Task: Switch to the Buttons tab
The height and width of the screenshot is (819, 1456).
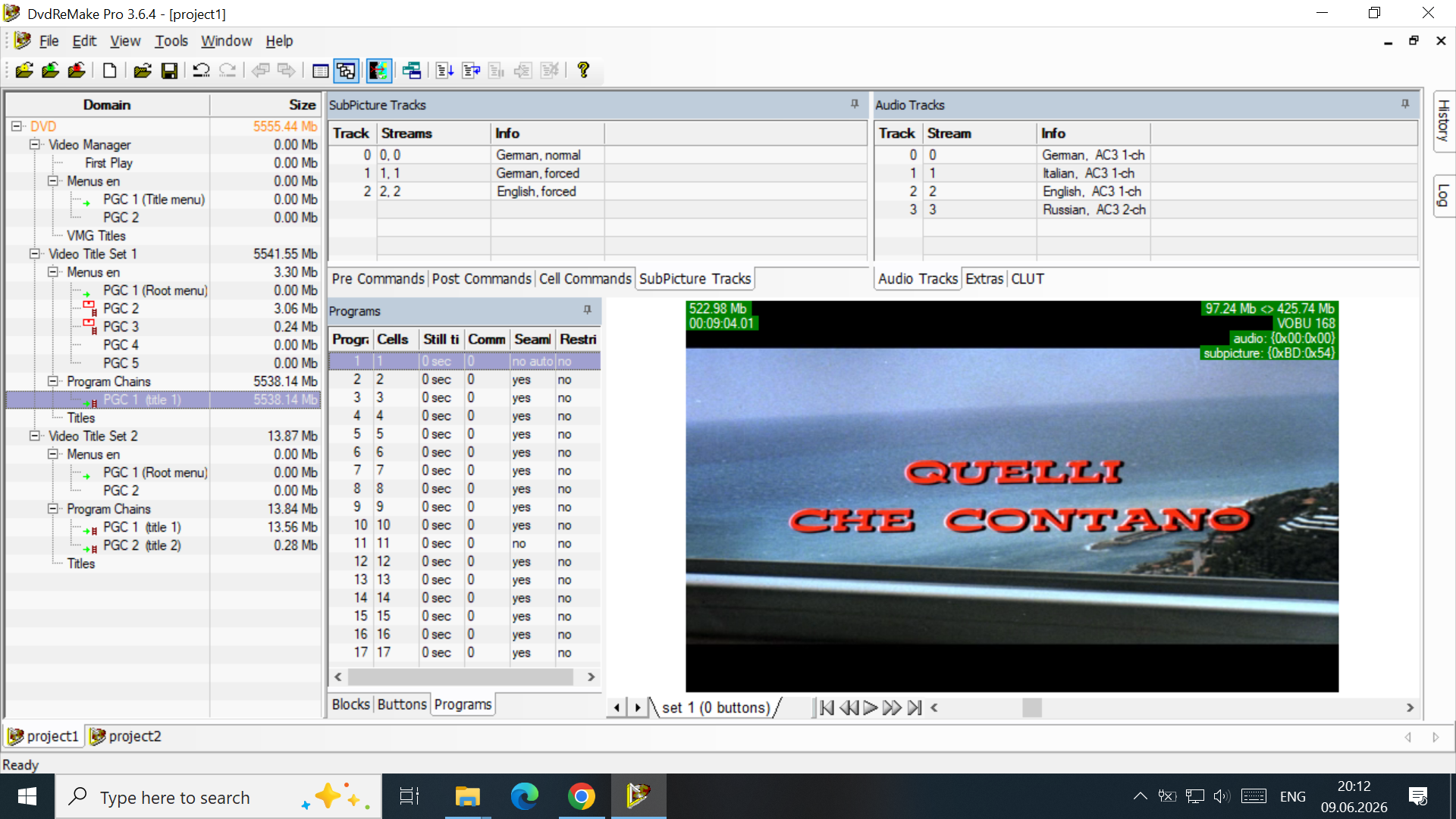Action: (x=402, y=704)
